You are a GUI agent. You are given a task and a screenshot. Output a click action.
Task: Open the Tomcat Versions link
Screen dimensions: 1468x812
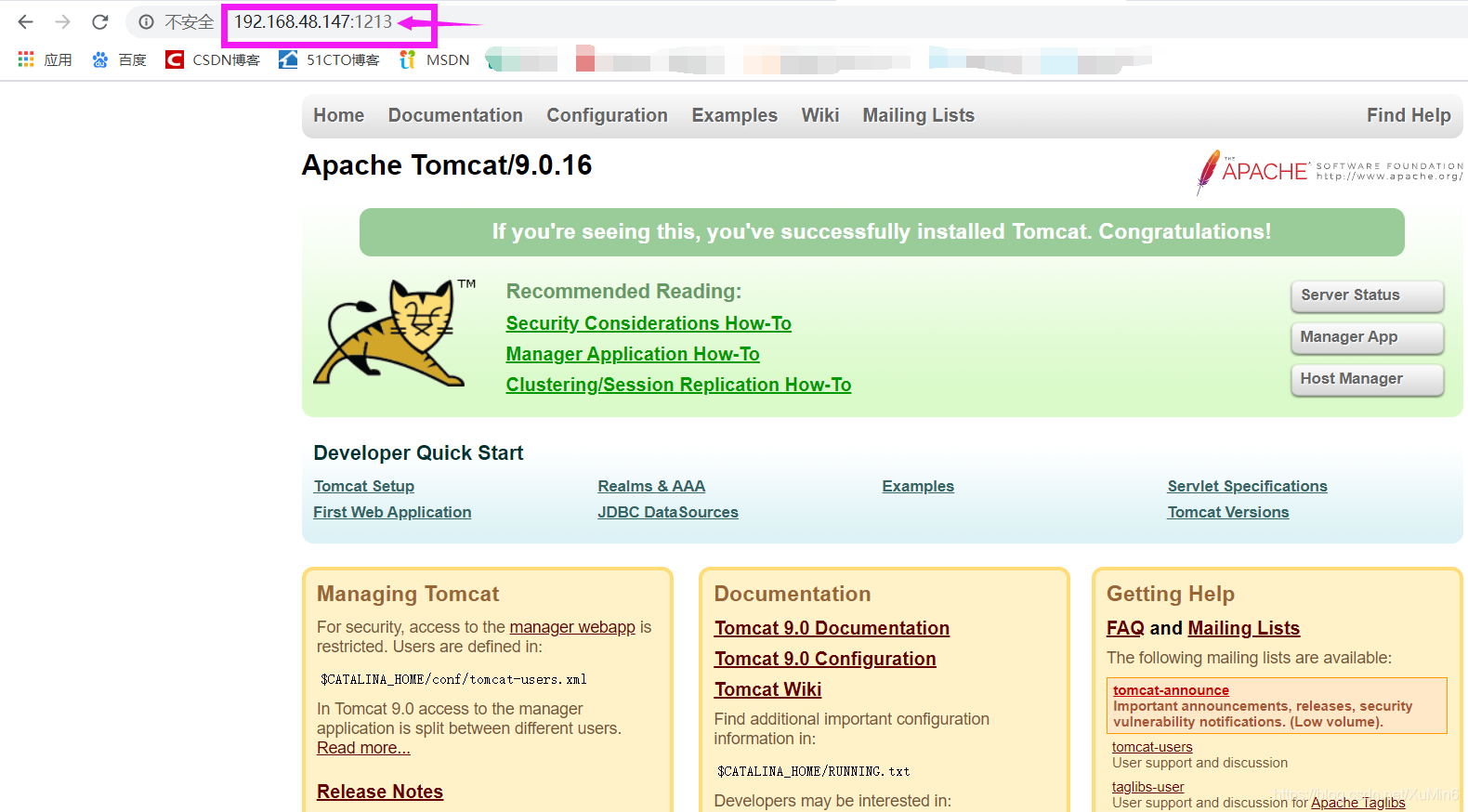(1228, 512)
